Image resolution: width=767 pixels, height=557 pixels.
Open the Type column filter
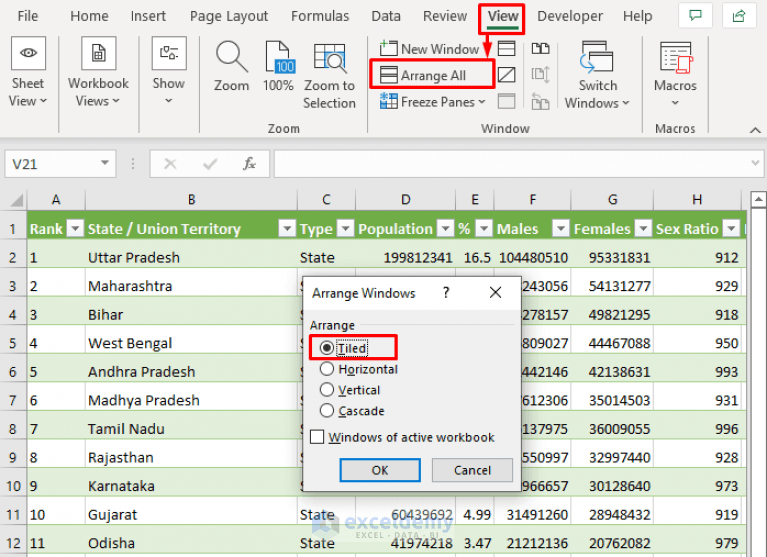point(345,228)
